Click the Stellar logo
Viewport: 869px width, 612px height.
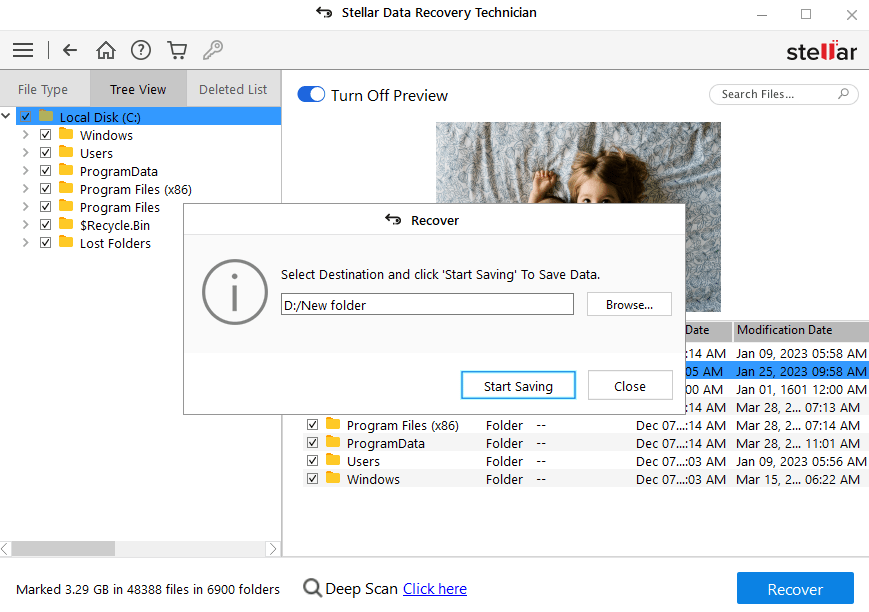[x=821, y=52]
